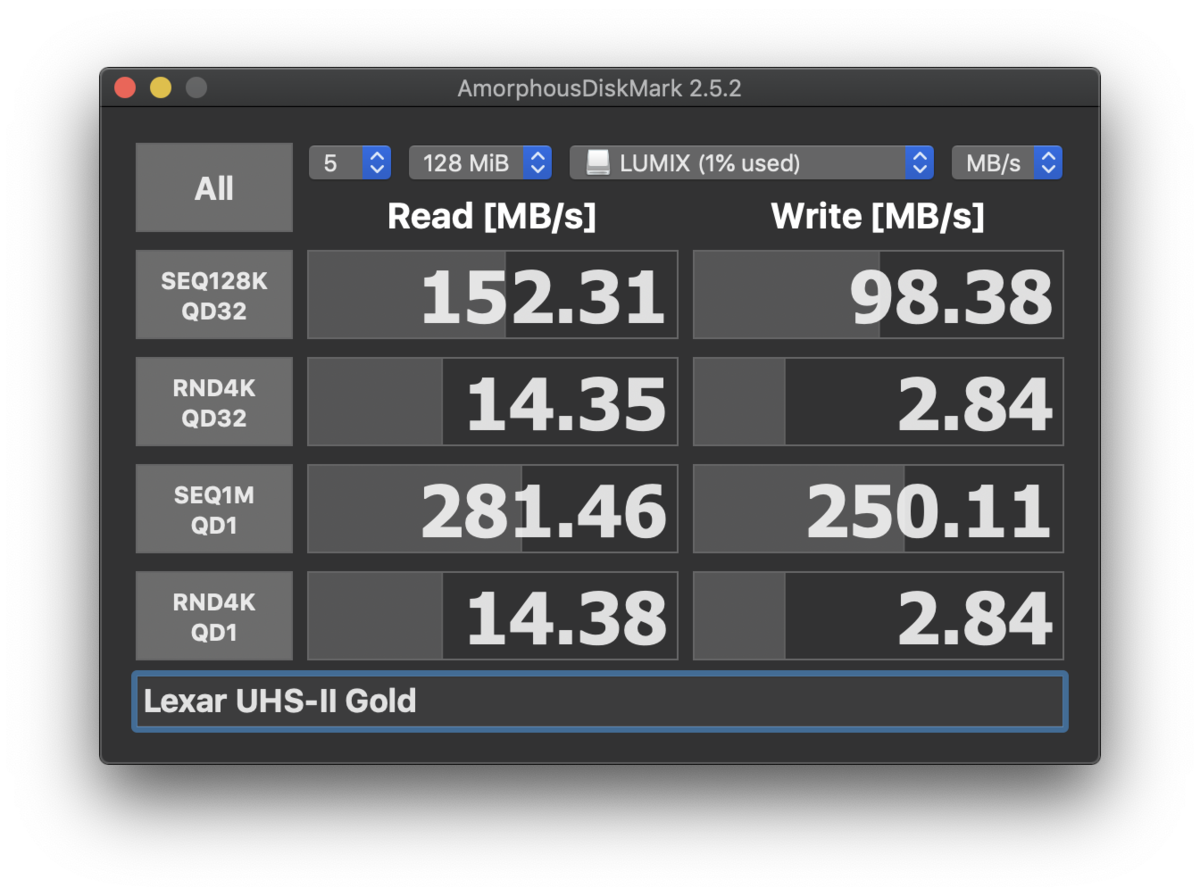
Task: Open the test count dropdown showing 5
Action: coord(349,163)
